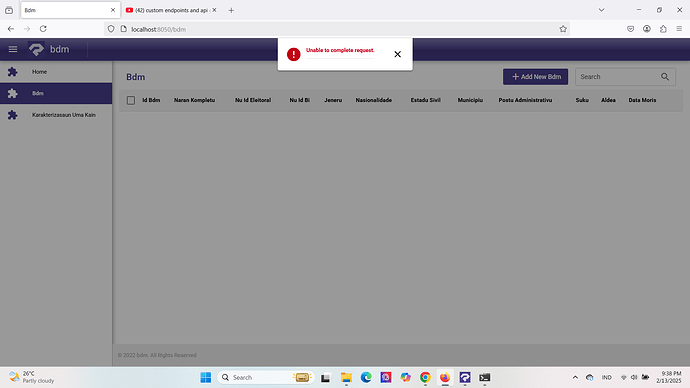Focus the Search input field
690x388 pixels.
pyautogui.click(x=618, y=77)
